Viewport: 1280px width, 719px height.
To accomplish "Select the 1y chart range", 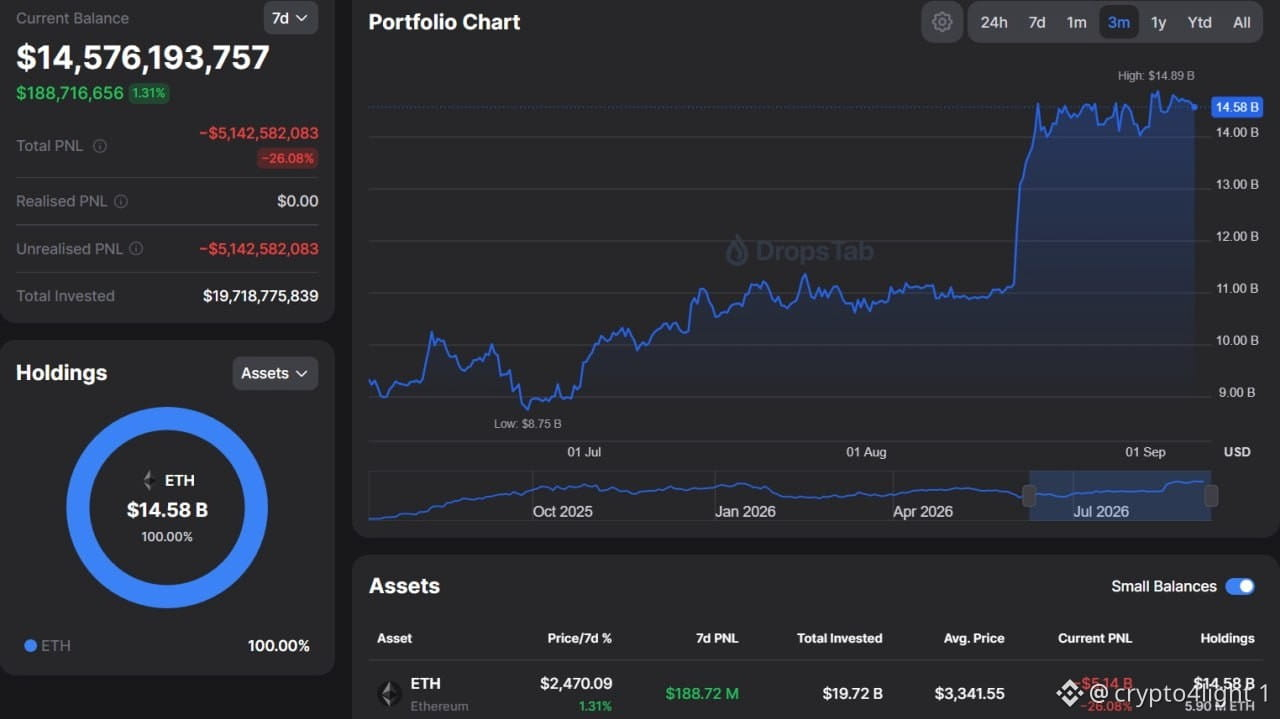I will tap(1158, 22).
